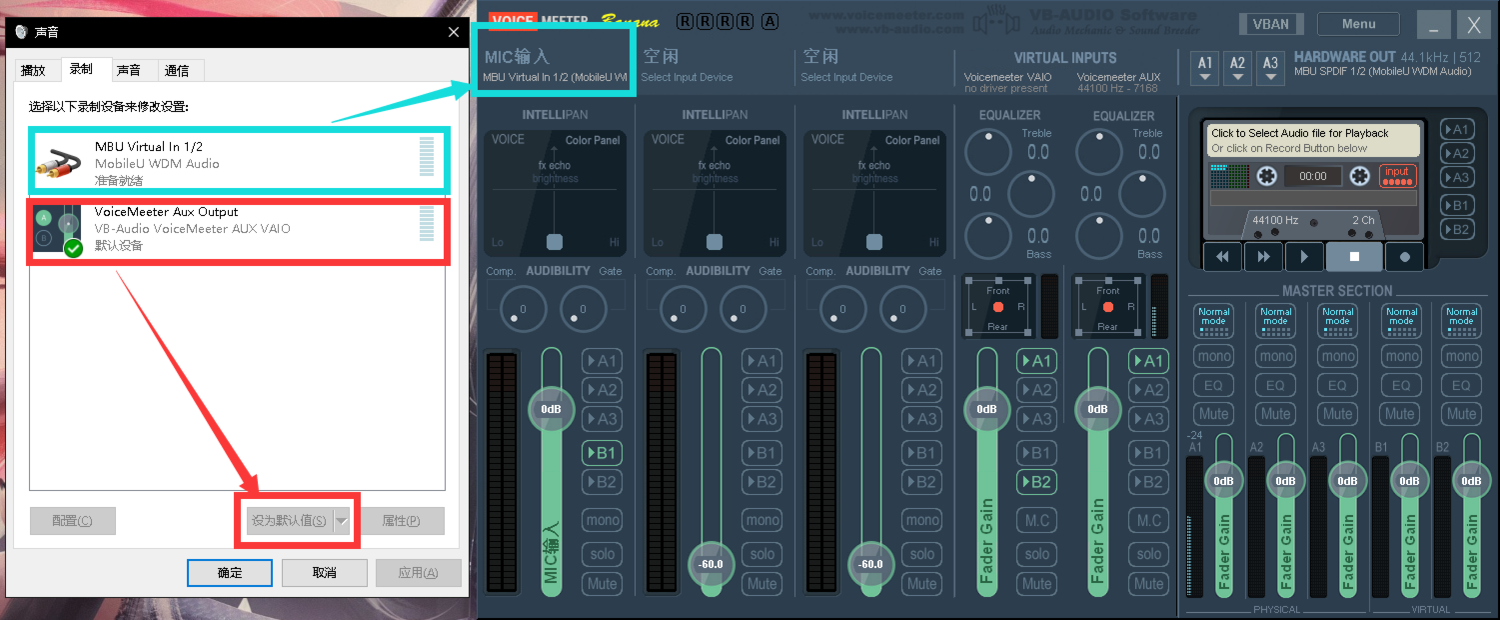Click the VoiceMeeter Aux Output device icon
Image resolution: width=1500 pixels, height=620 pixels.
pos(58,231)
